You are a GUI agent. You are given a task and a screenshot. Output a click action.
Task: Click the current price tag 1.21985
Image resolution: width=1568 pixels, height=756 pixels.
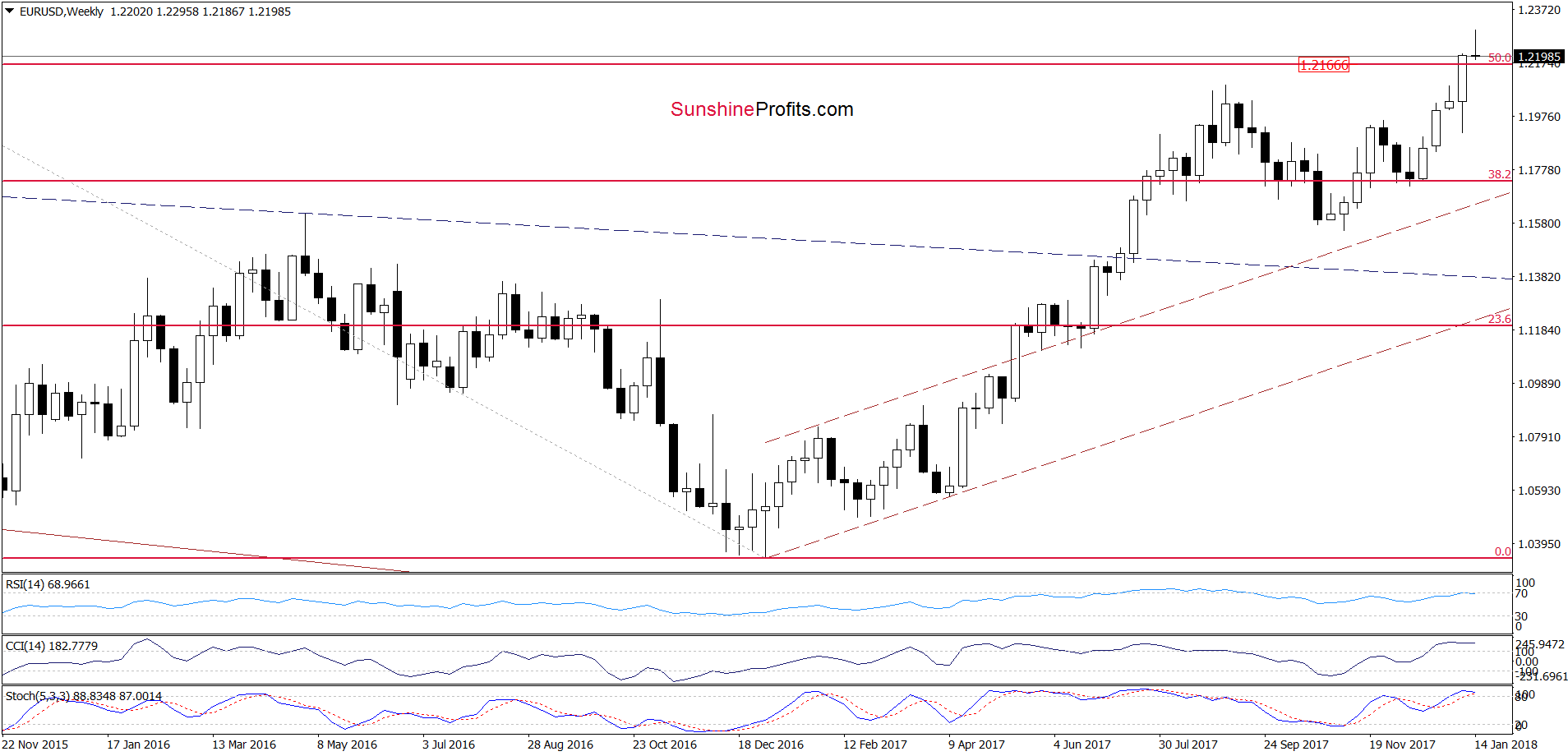pos(1538,57)
